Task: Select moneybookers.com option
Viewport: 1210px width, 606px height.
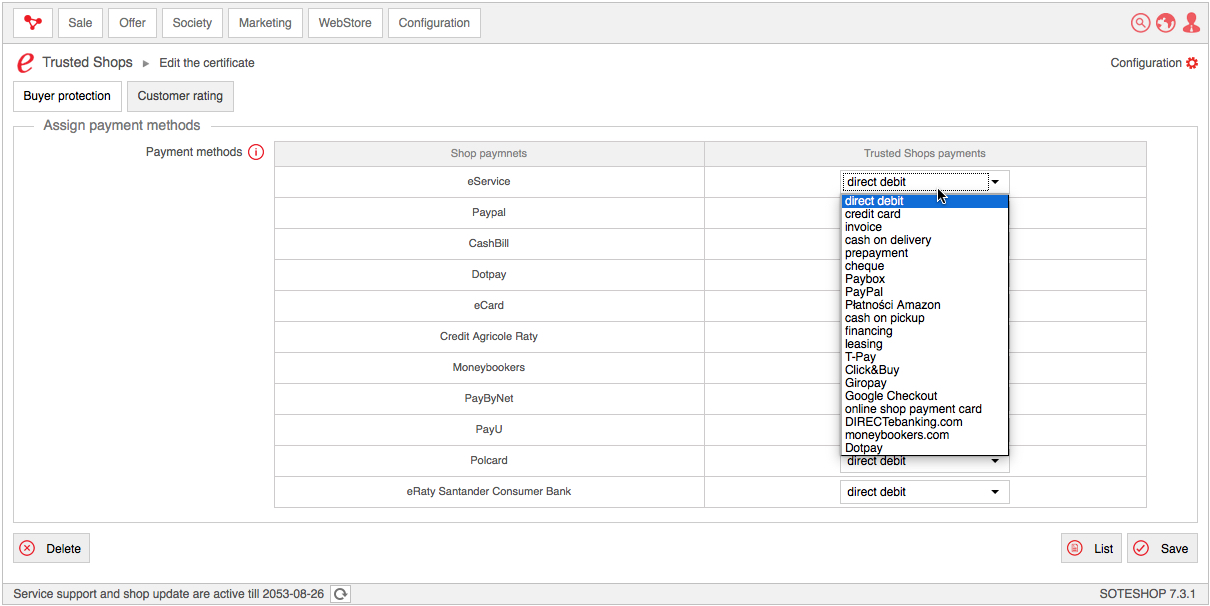Action: click(x=925, y=435)
